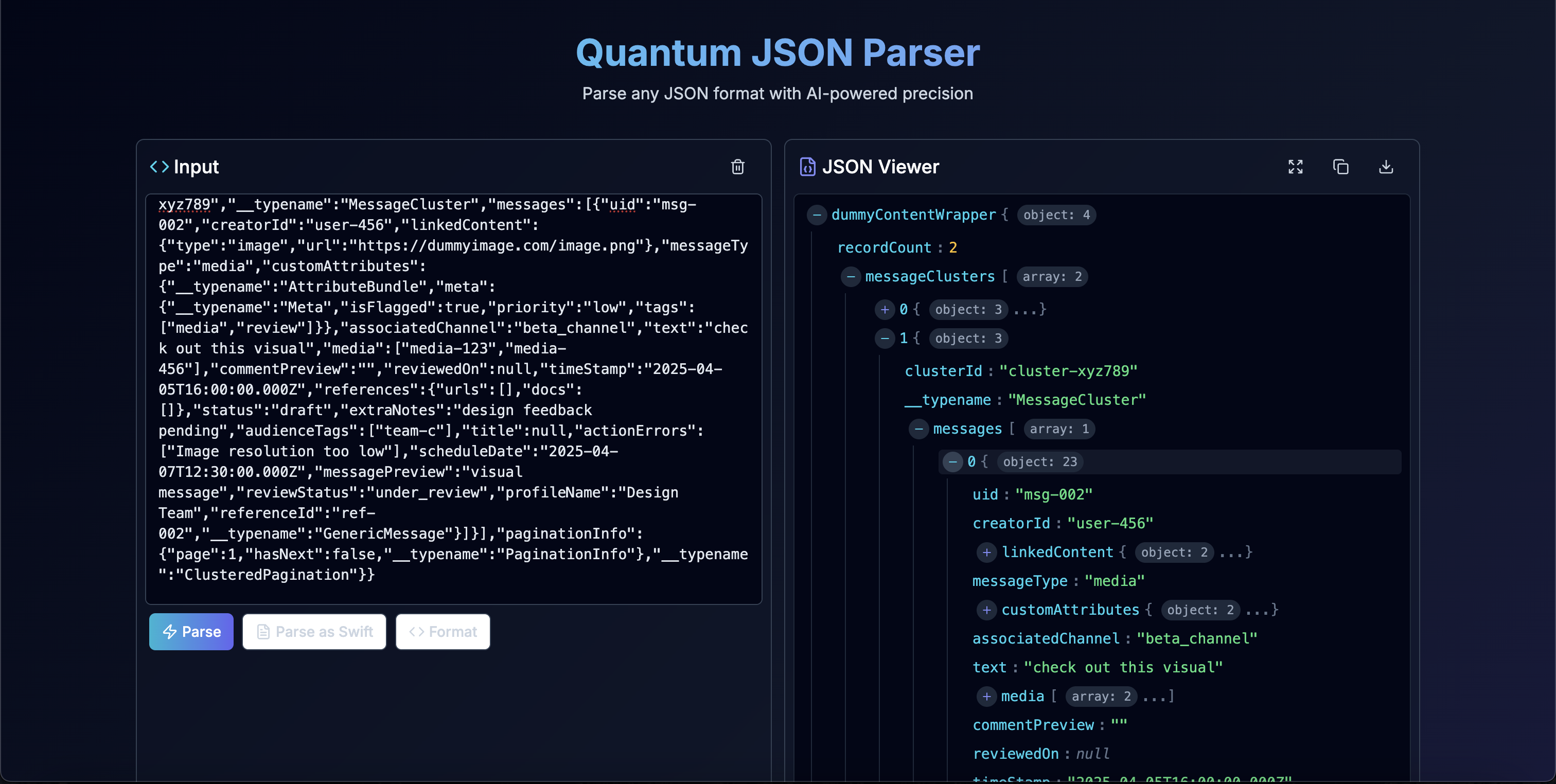Click the 'array: 1' badge on messages

1059,429
